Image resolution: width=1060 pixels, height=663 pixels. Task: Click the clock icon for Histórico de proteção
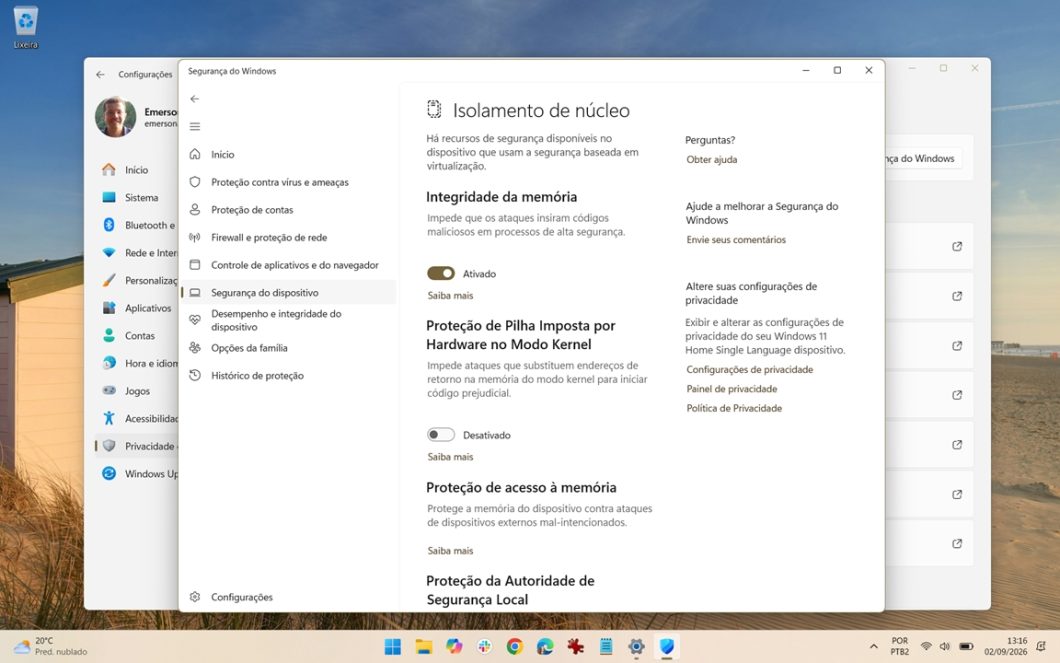195,375
